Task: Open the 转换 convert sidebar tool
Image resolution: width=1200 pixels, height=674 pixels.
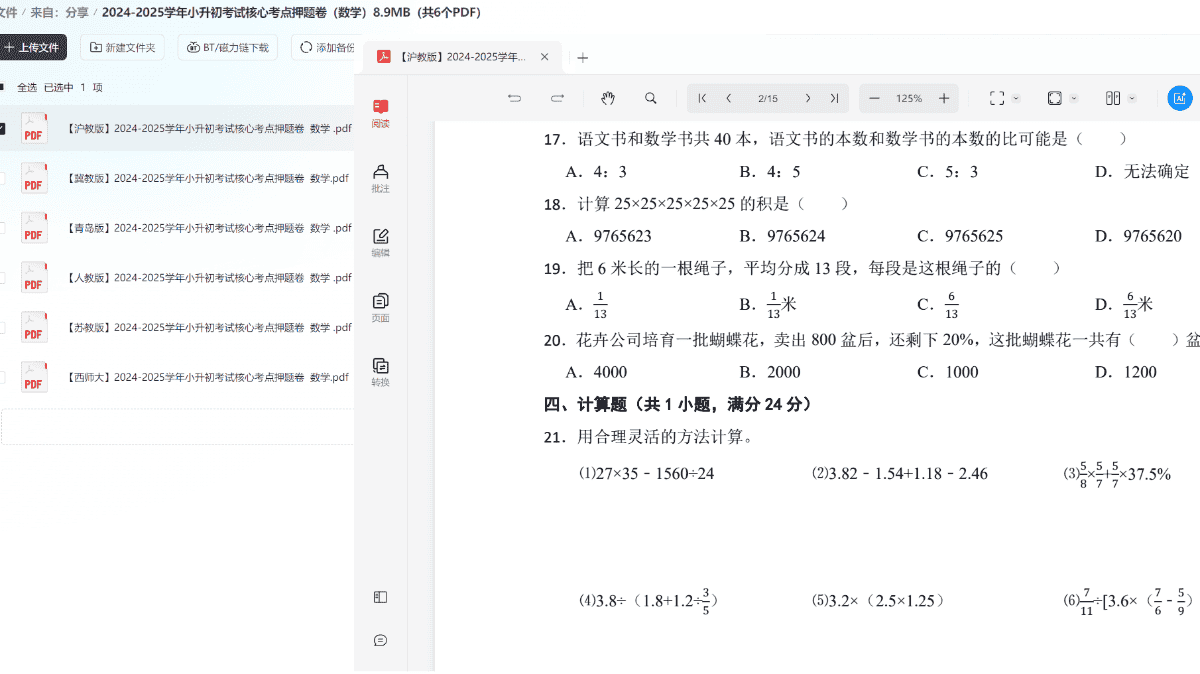Action: coord(380,372)
